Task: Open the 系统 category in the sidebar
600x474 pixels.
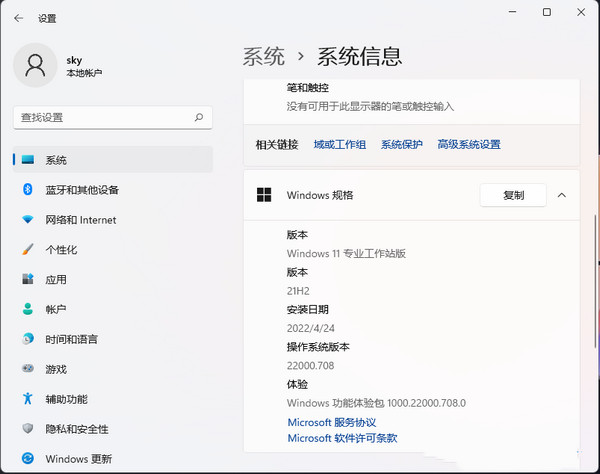Action: (113, 160)
